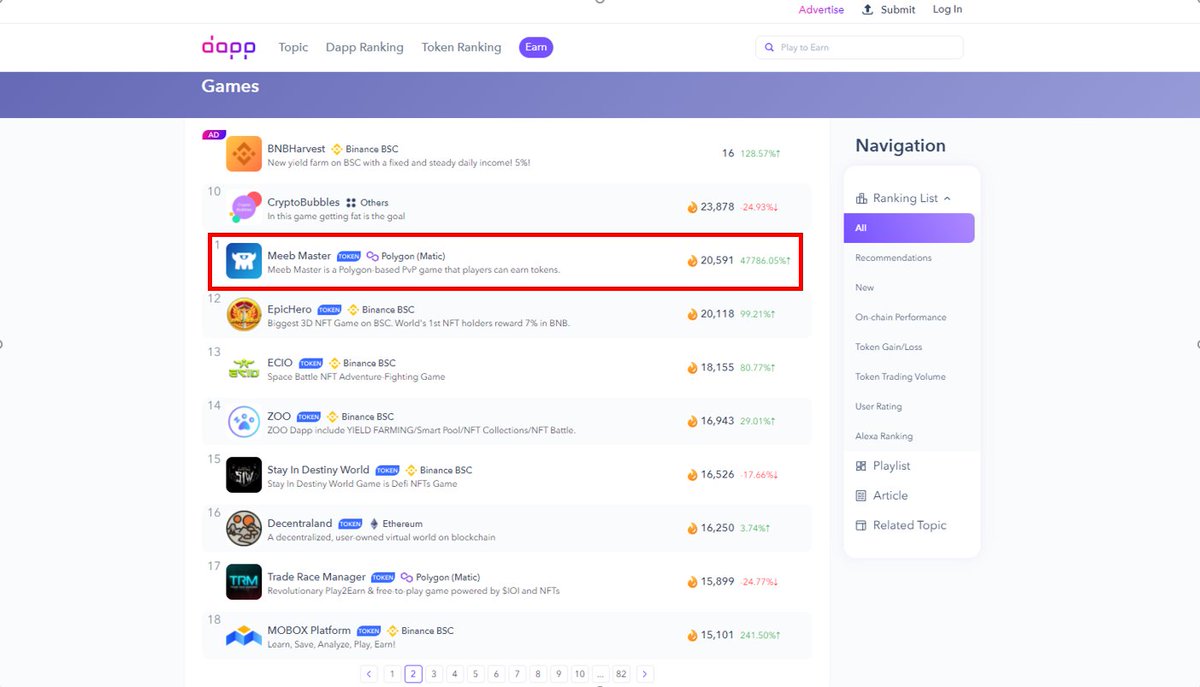Image resolution: width=1200 pixels, height=687 pixels.
Task: Click TOKEN badge next to Meeb Master
Action: (x=349, y=257)
